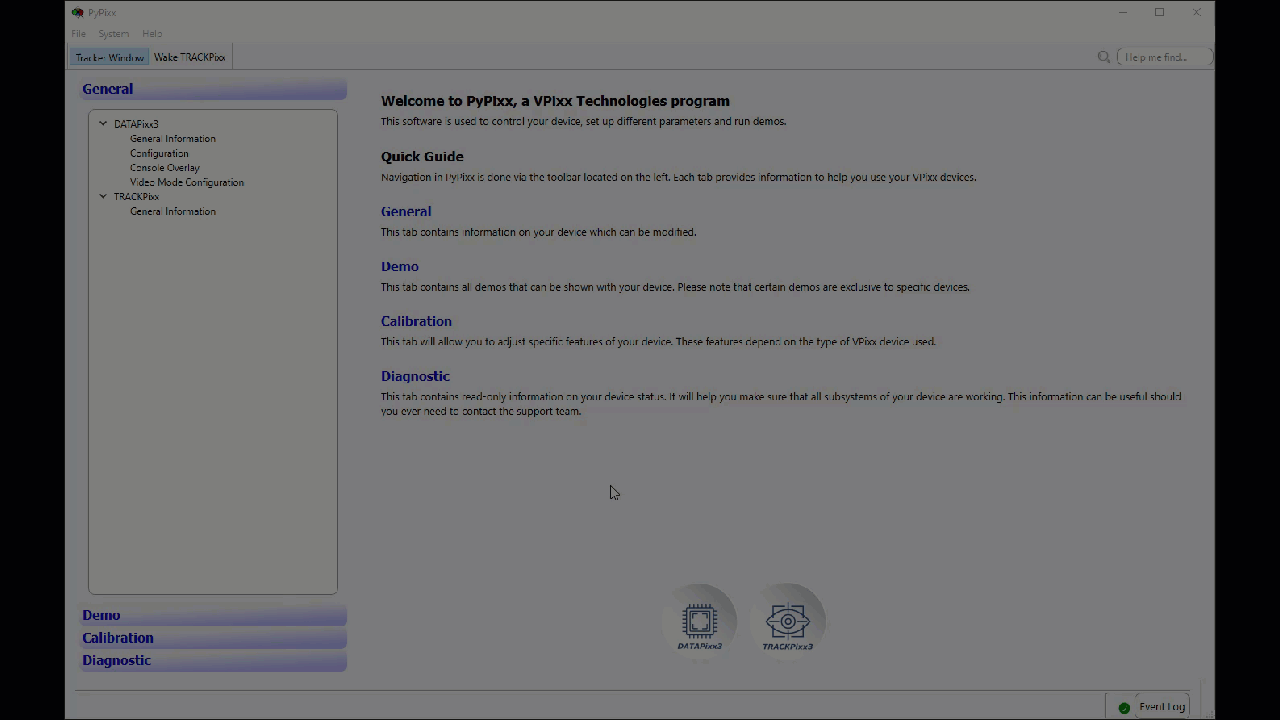The width and height of the screenshot is (1280, 720).
Task: Select Console Overlay in the tree
Action: (x=165, y=168)
